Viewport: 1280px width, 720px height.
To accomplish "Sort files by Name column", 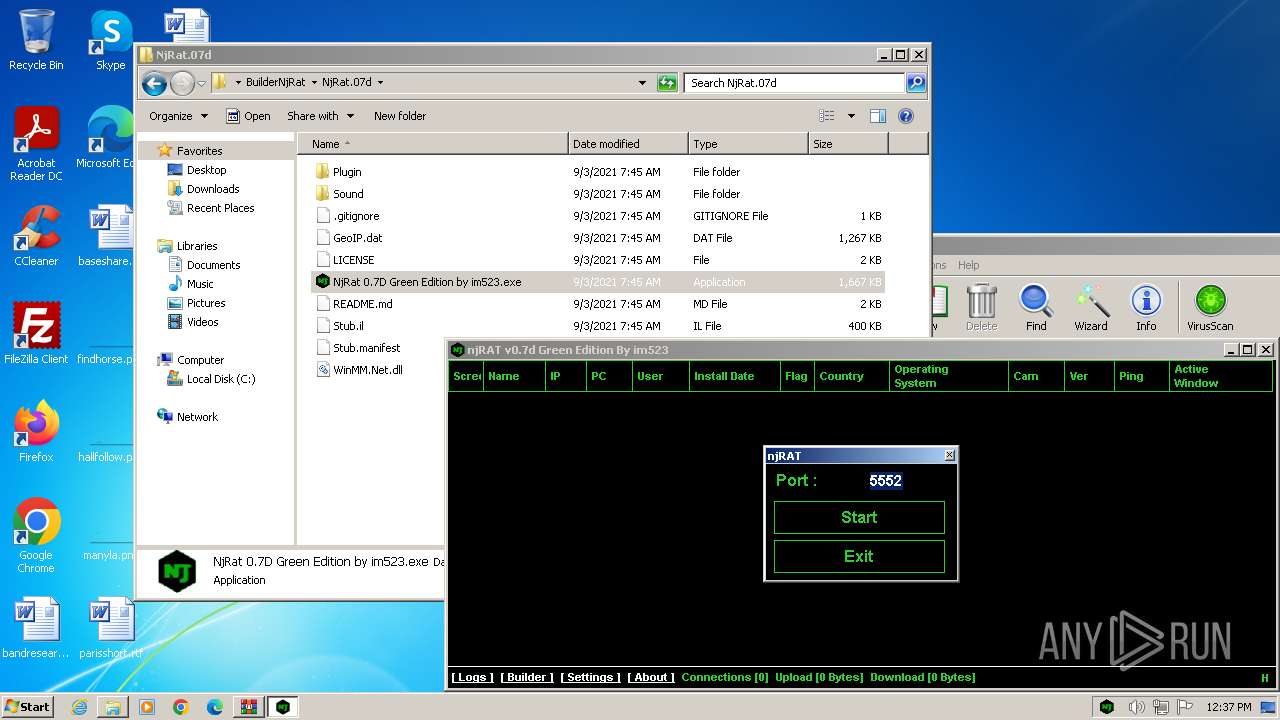I will (432, 144).
